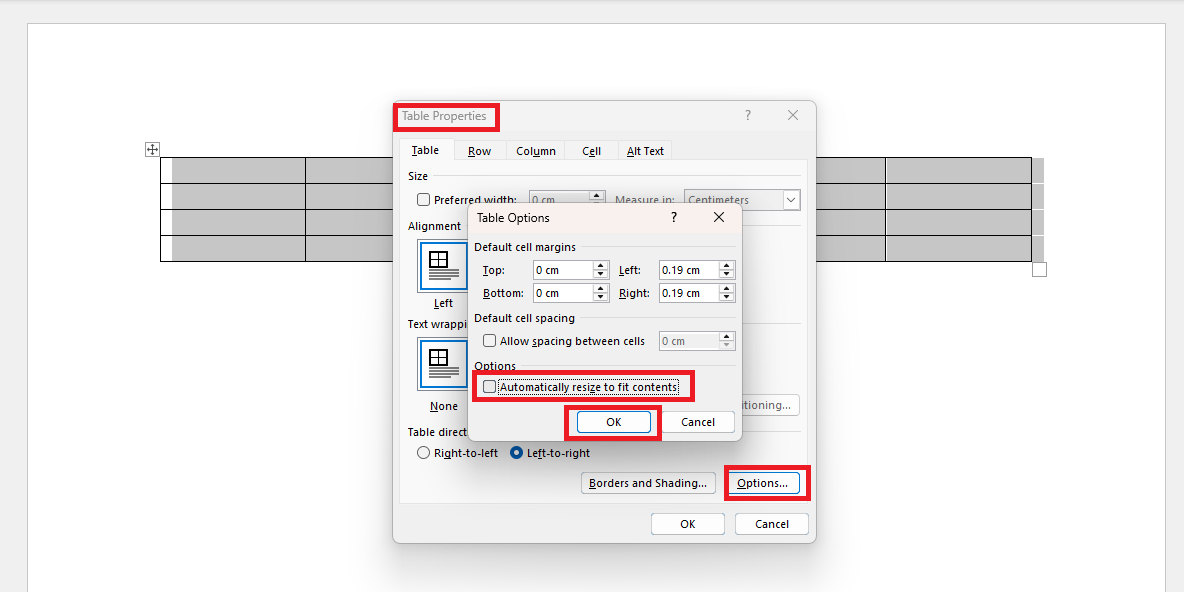This screenshot has width=1184, height=592.
Task: Click the Left alignment icon
Action: (x=442, y=266)
